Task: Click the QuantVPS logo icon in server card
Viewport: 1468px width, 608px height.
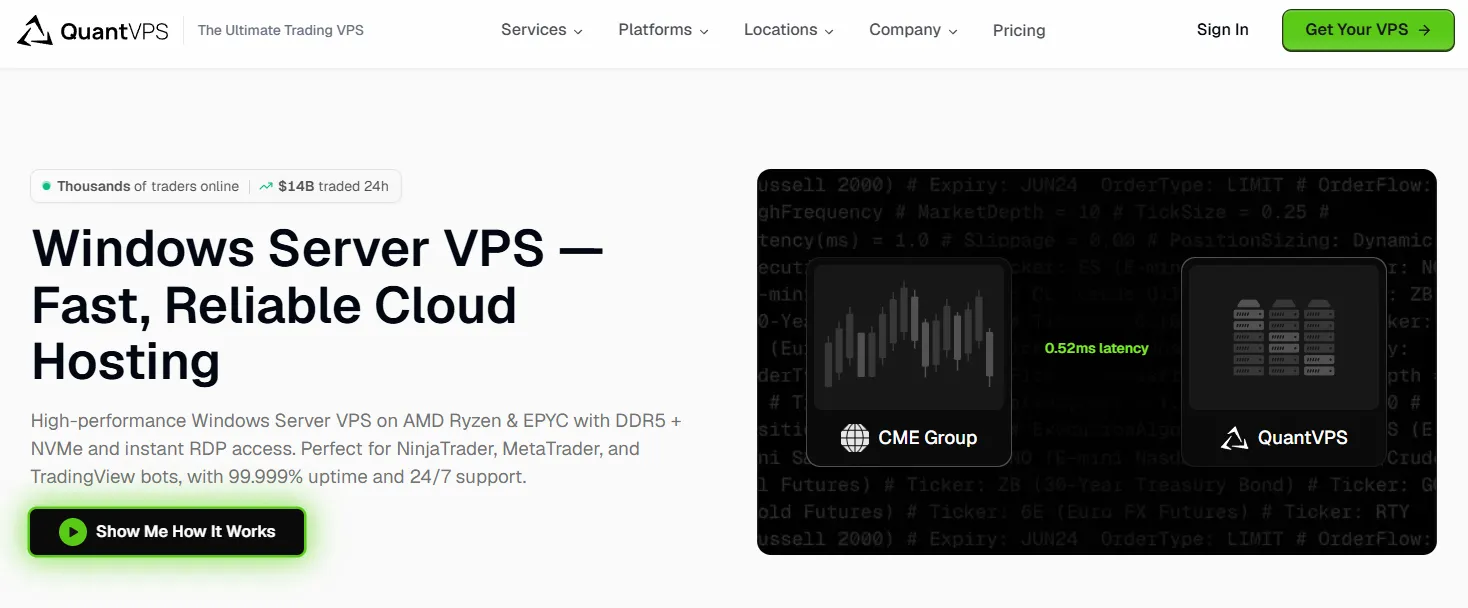Action: (x=1234, y=437)
